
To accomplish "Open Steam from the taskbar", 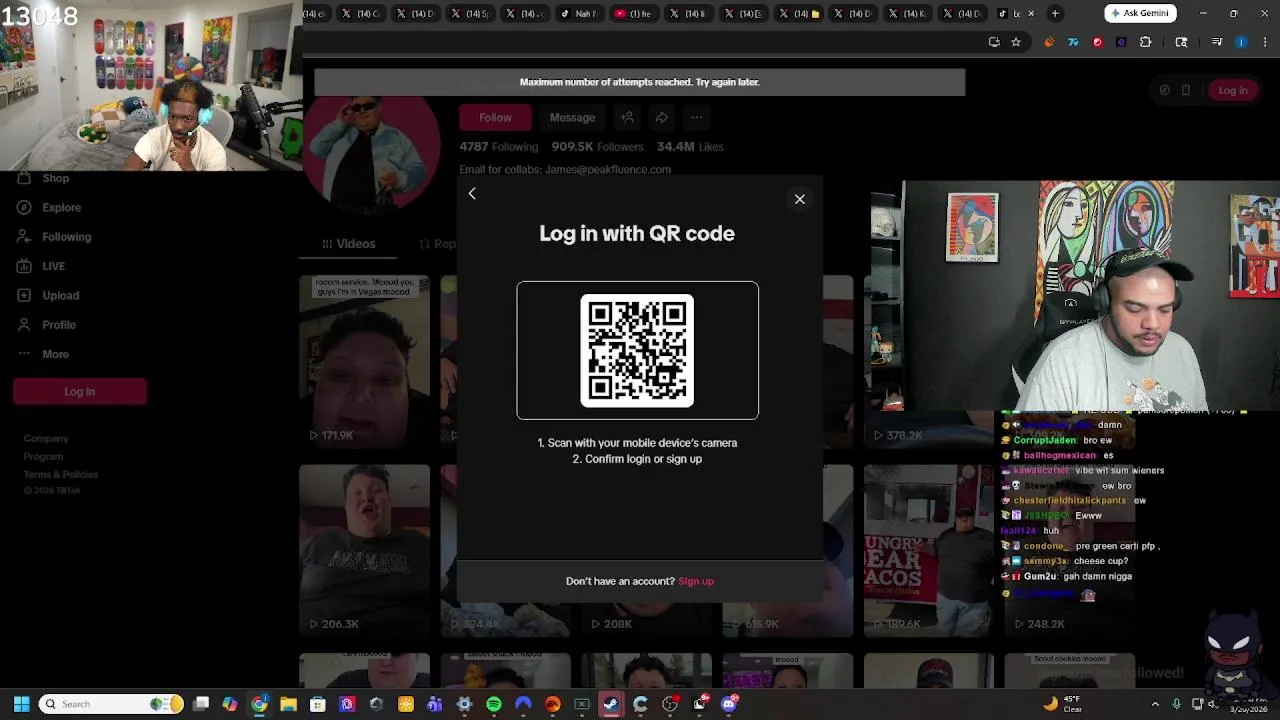I will point(610,704).
